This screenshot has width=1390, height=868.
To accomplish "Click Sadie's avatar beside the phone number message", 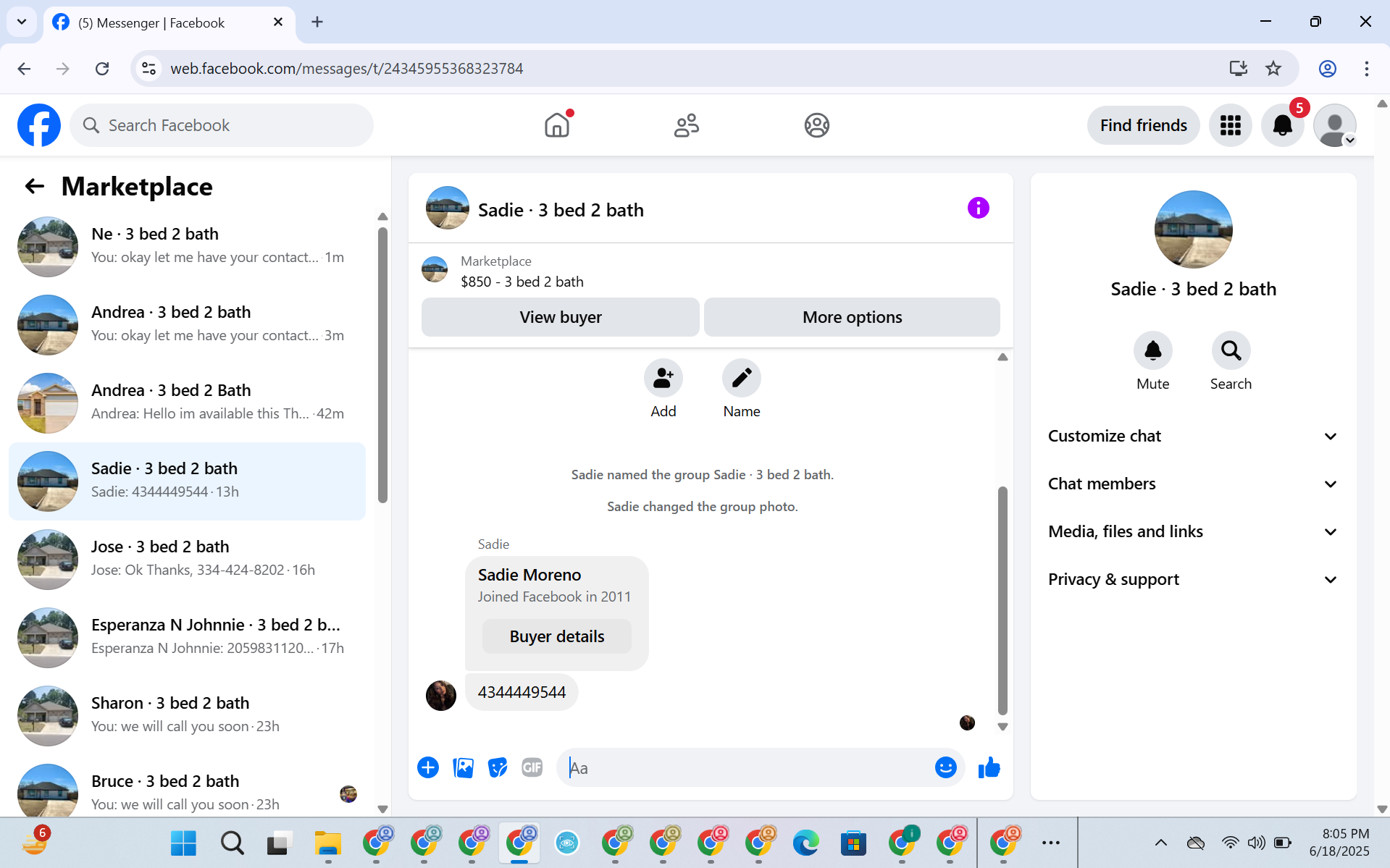I will click(x=440, y=696).
